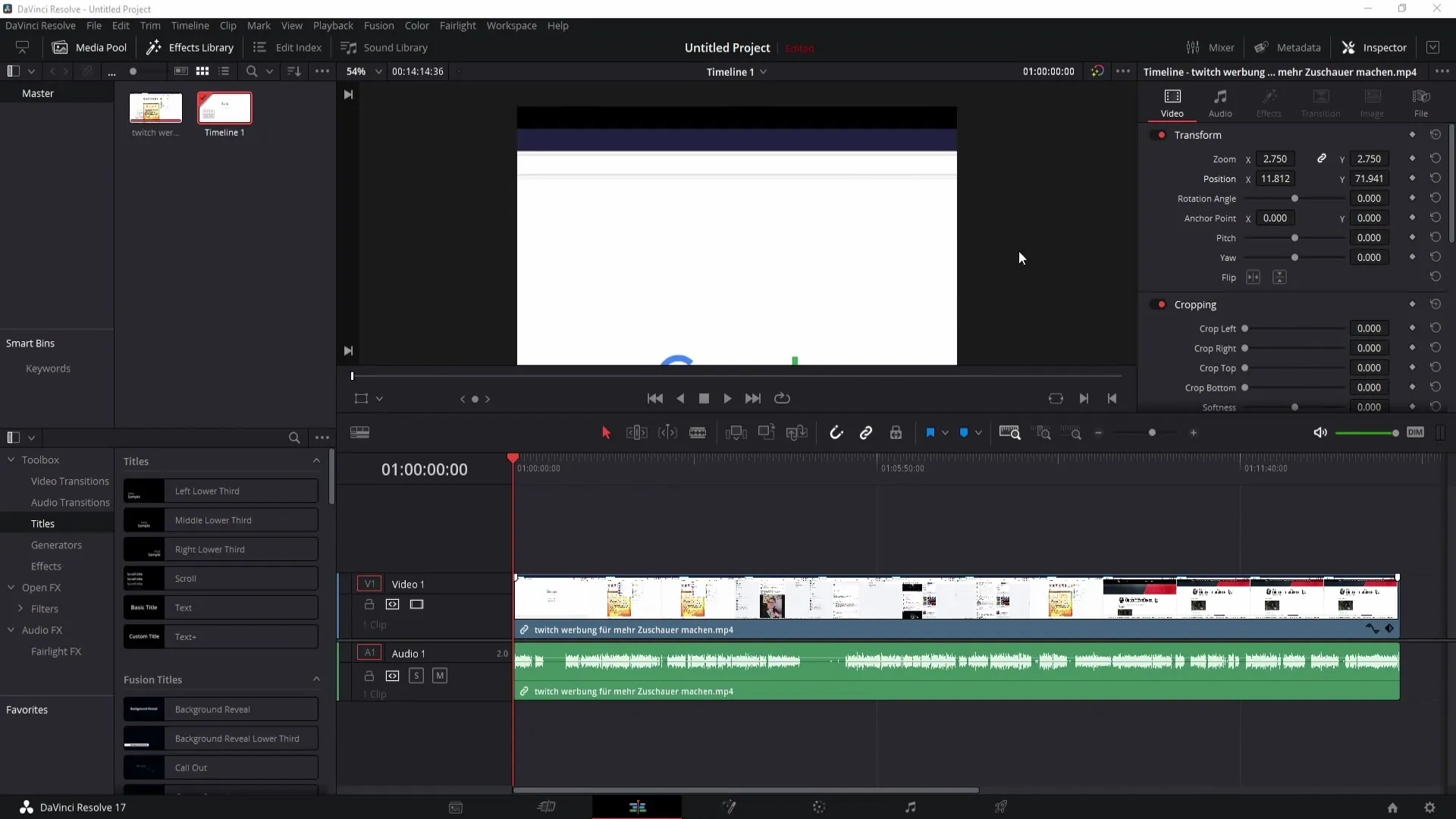Solo Audio 1 track S button
This screenshot has height=819, width=1456.
click(x=416, y=676)
